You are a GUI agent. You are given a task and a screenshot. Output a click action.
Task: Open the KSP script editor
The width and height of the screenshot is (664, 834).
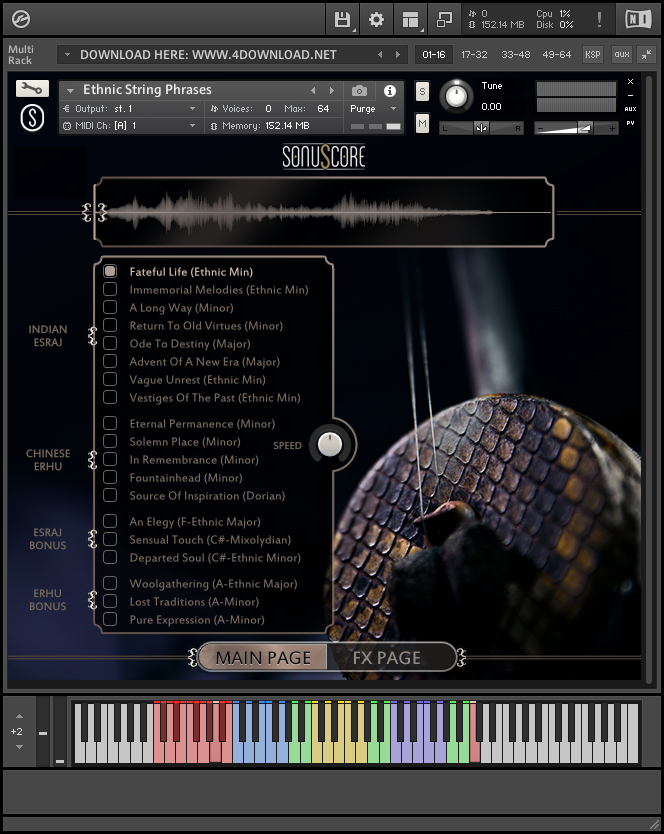pos(593,54)
